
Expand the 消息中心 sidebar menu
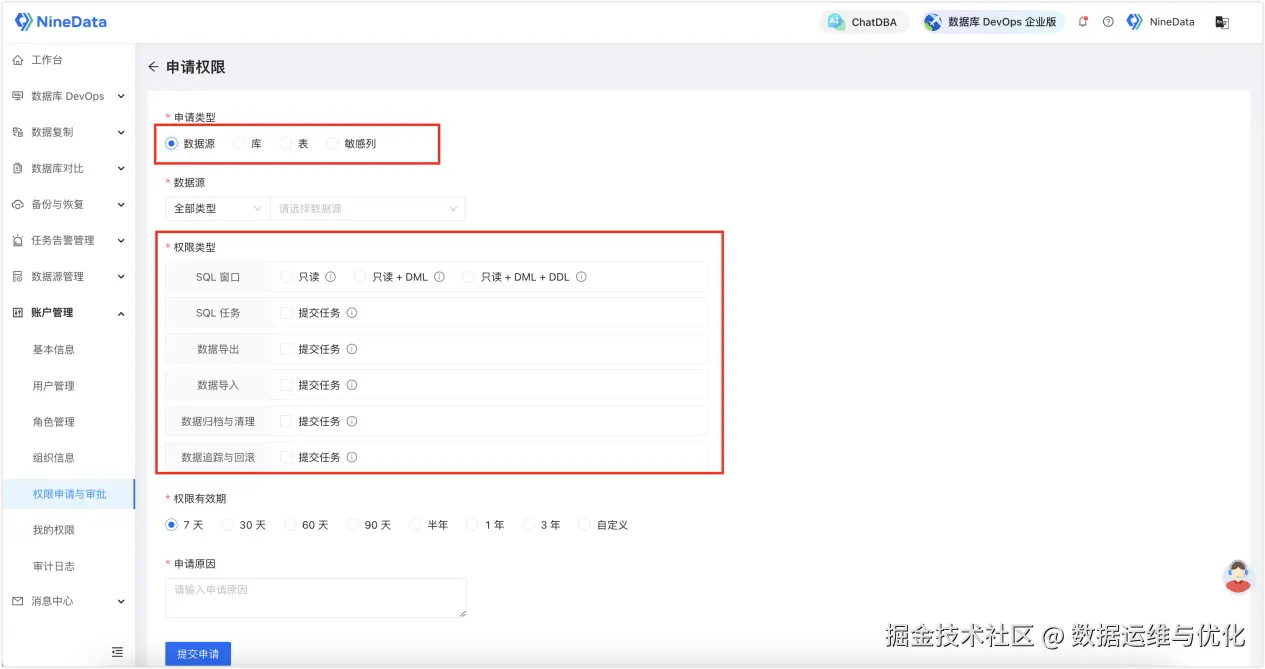67,601
